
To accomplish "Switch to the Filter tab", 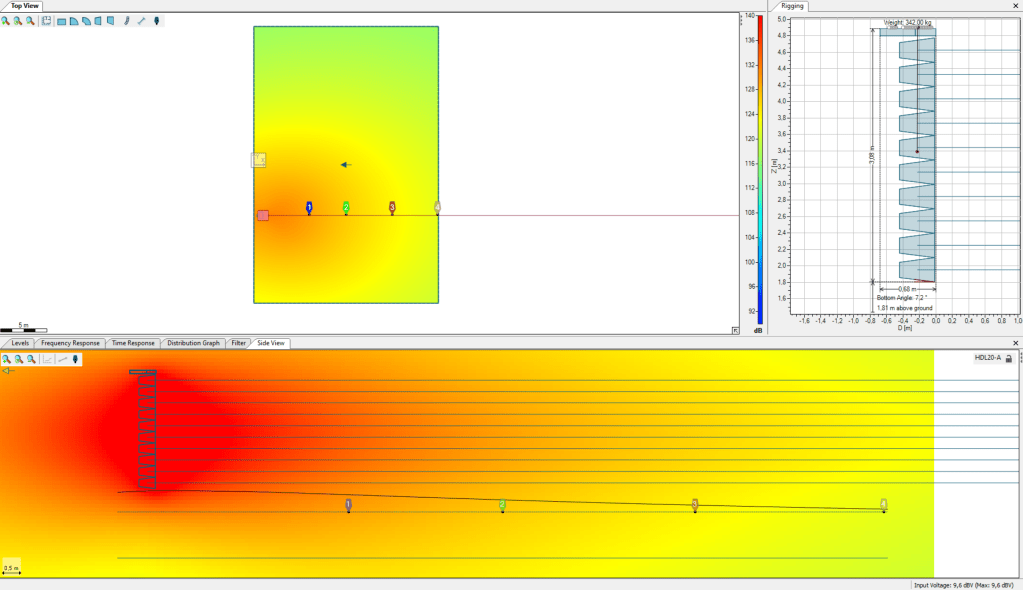I will click(x=238, y=343).
